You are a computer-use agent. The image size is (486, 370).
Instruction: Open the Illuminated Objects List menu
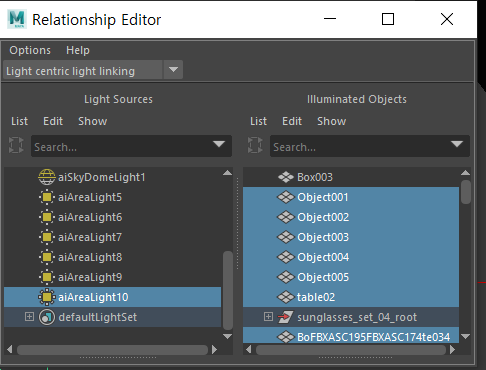(x=258, y=121)
